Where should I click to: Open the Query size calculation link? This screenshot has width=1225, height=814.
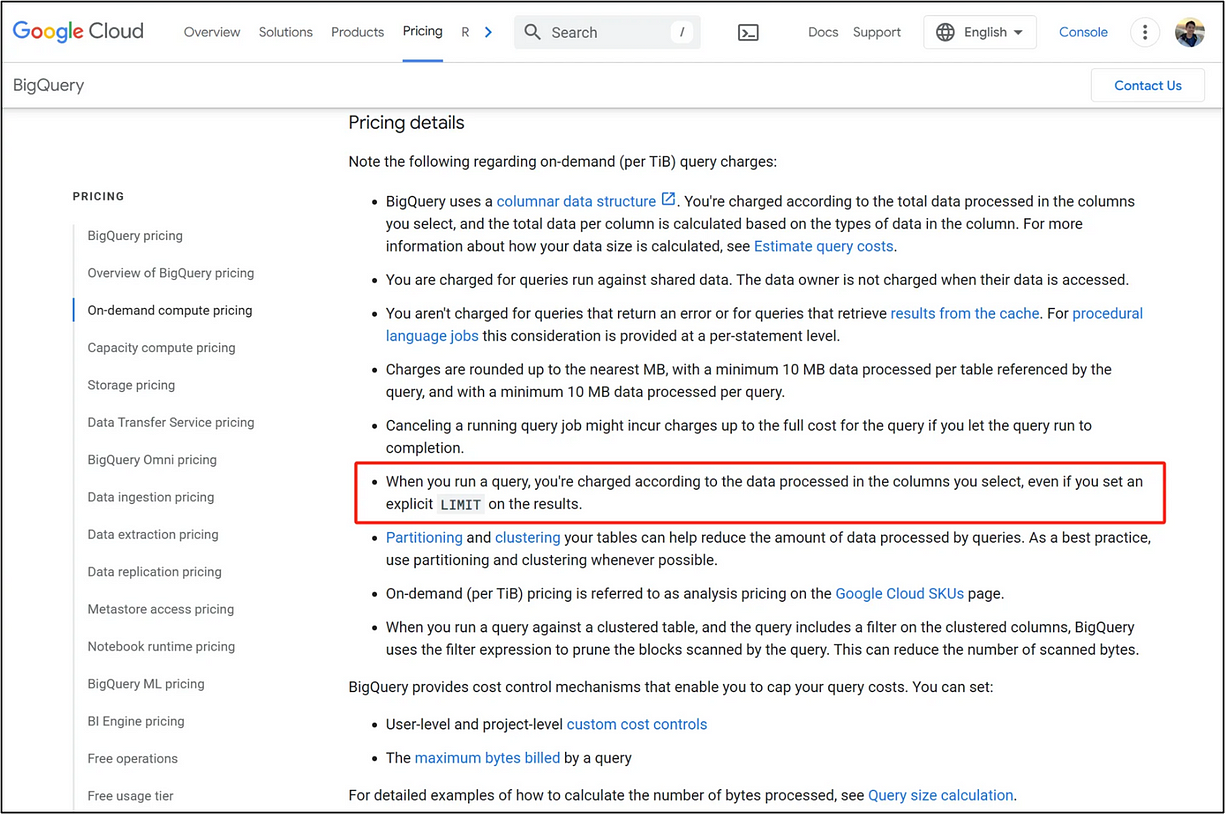[941, 796]
